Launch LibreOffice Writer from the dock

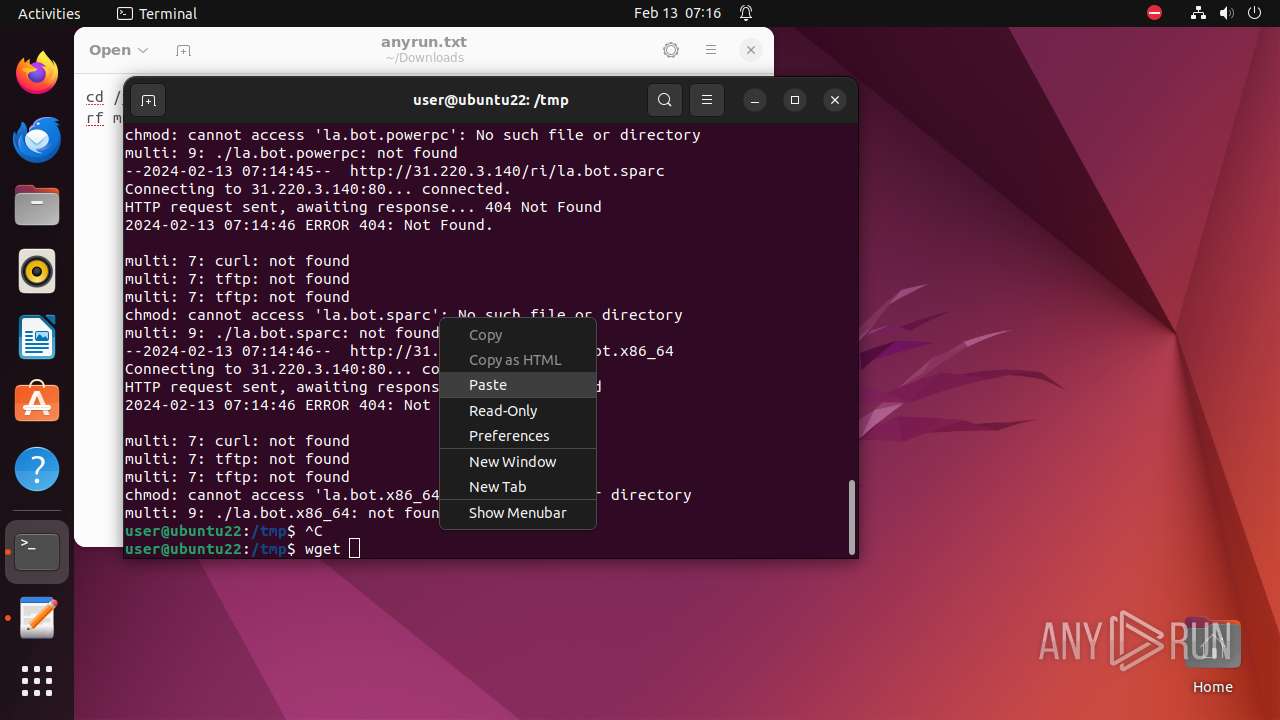37,337
